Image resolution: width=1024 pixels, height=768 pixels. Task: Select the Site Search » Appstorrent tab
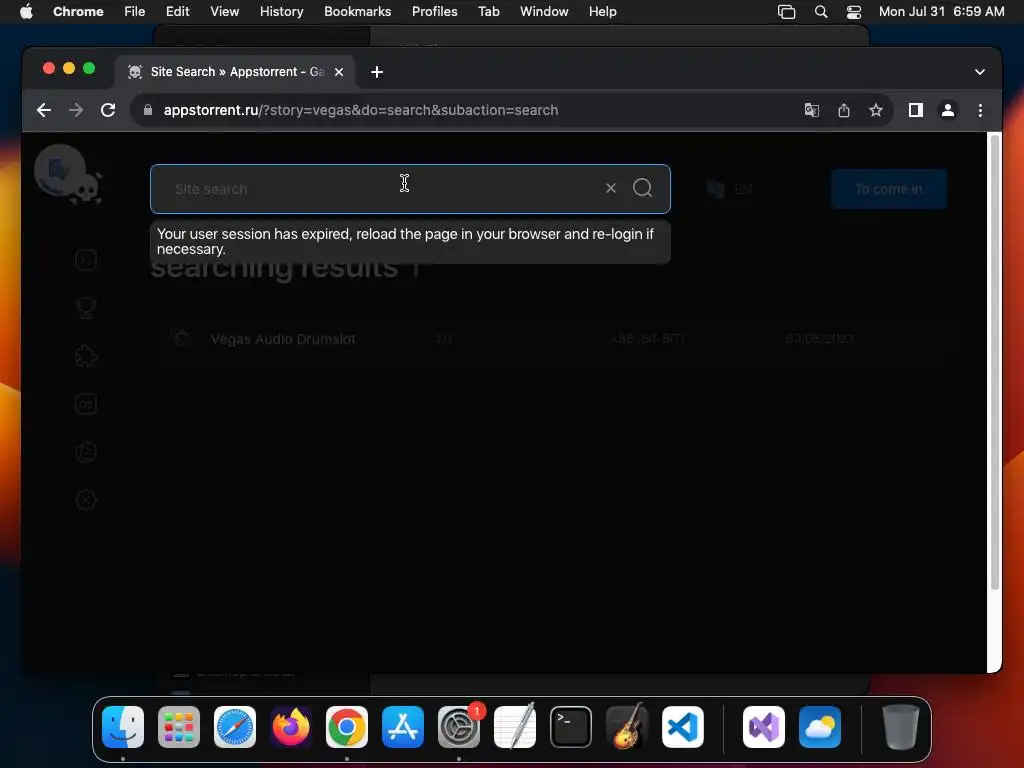click(x=236, y=72)
